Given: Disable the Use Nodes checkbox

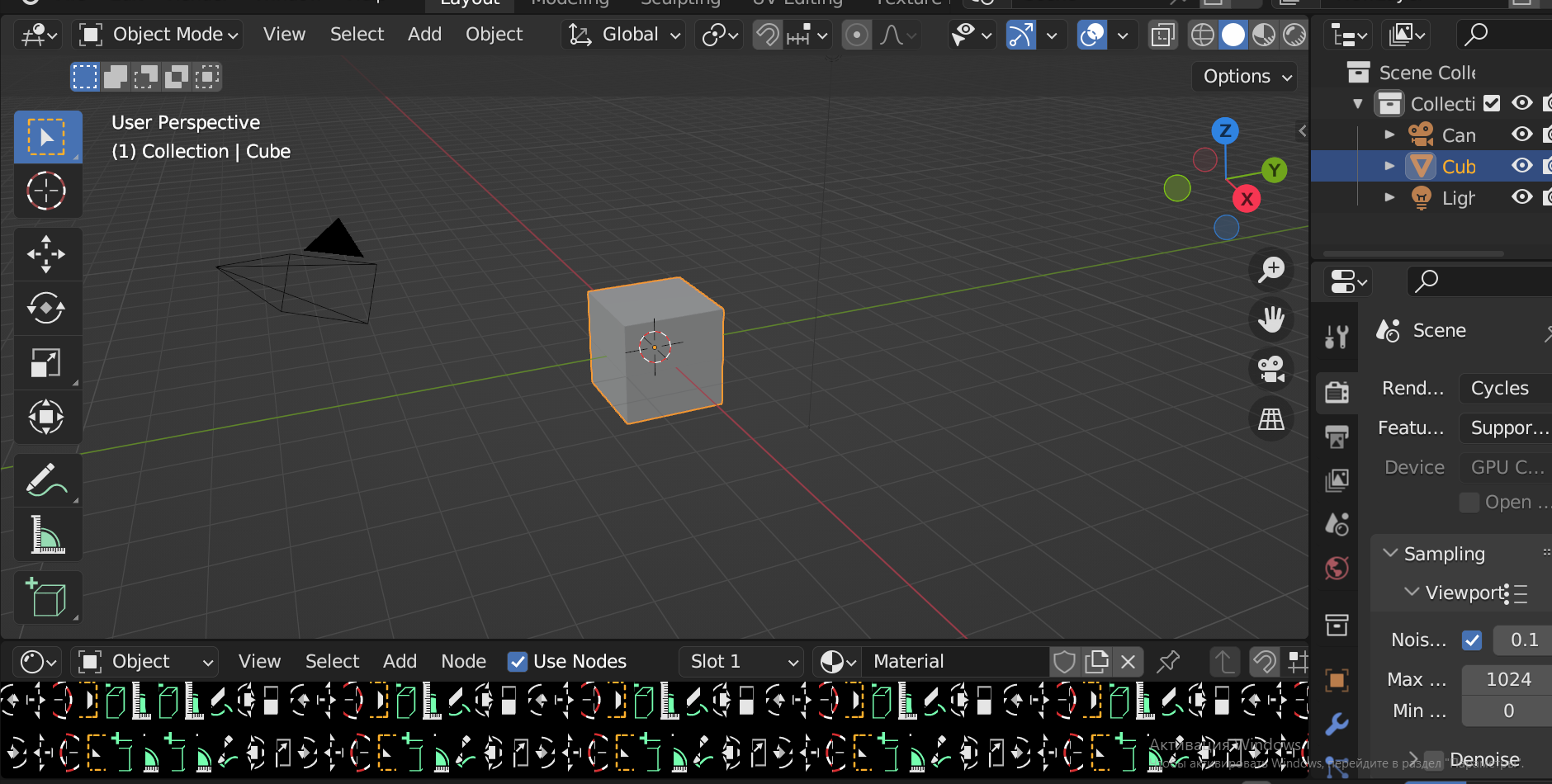Looking at the screenshot, I should pos(518,662).
